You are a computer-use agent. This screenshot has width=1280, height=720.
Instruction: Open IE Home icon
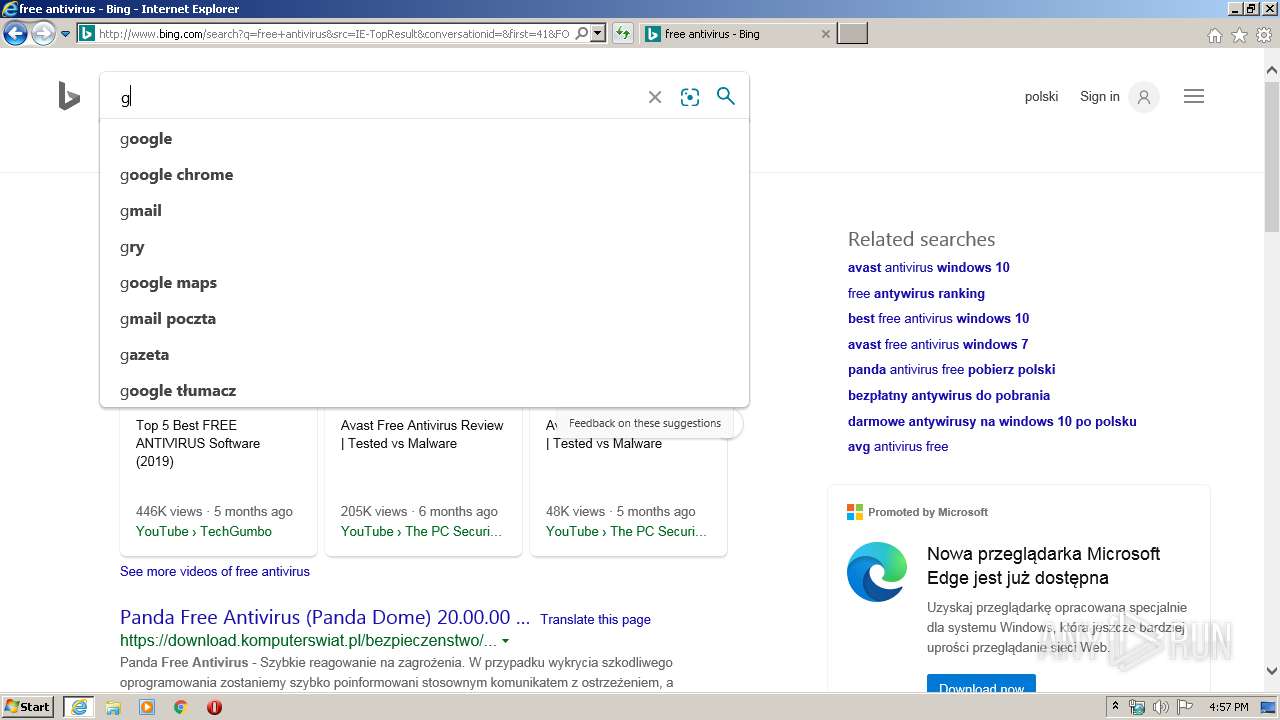pos(1215,35)
